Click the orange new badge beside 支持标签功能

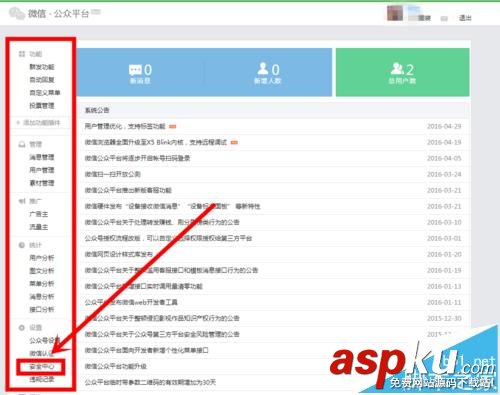click(x=172, y=127)
